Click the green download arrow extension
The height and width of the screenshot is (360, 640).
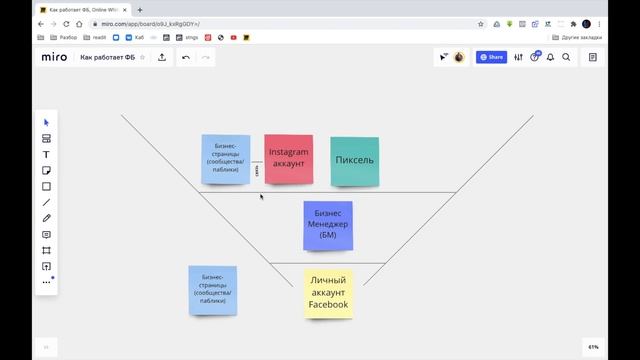(x=509, y=24)
